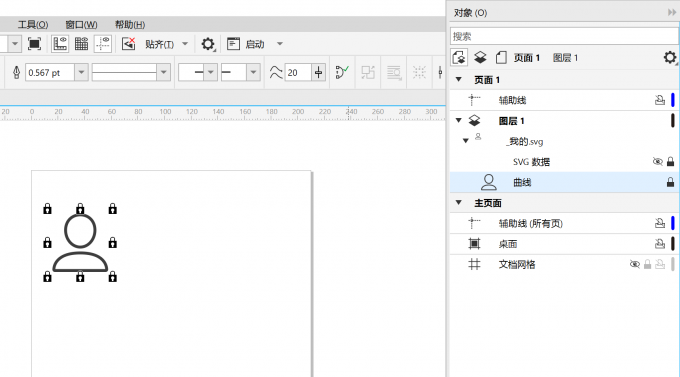The image size is (680, 377).
Task: Toggle the show rulers icon
Action: pyautogui.click(x=60, y=44)
